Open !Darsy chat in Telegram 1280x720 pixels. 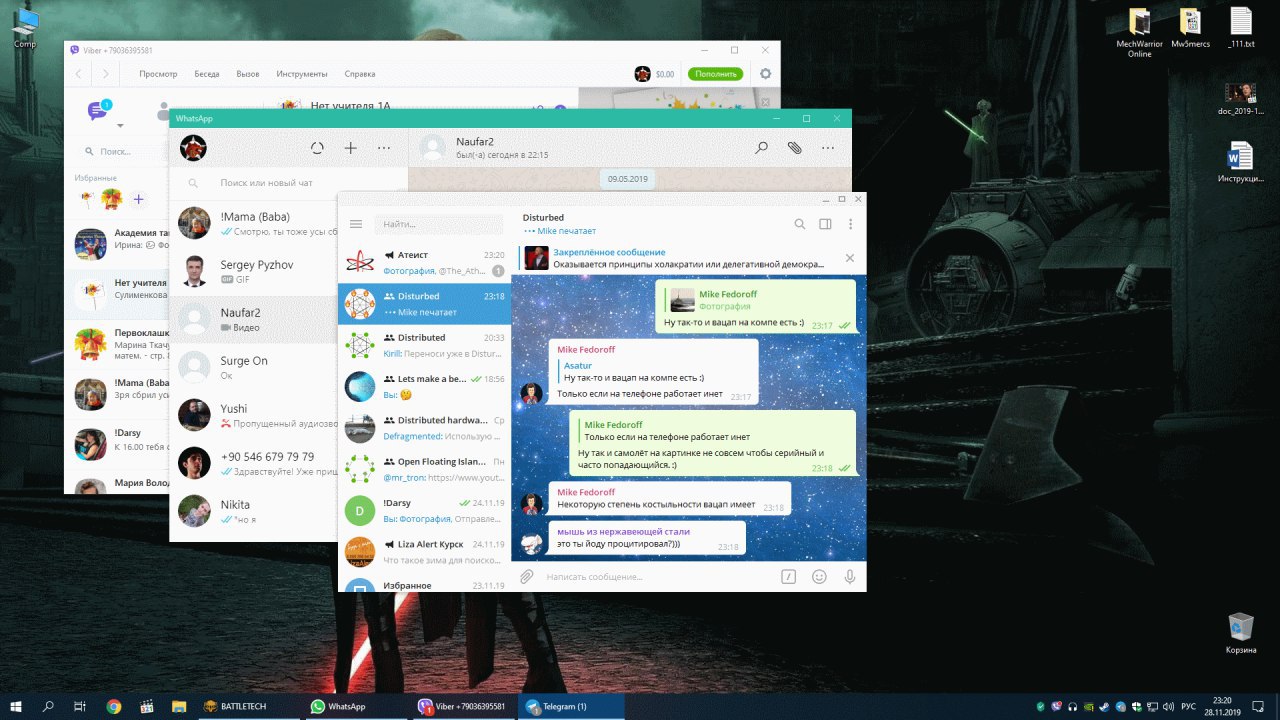(424, 510)
